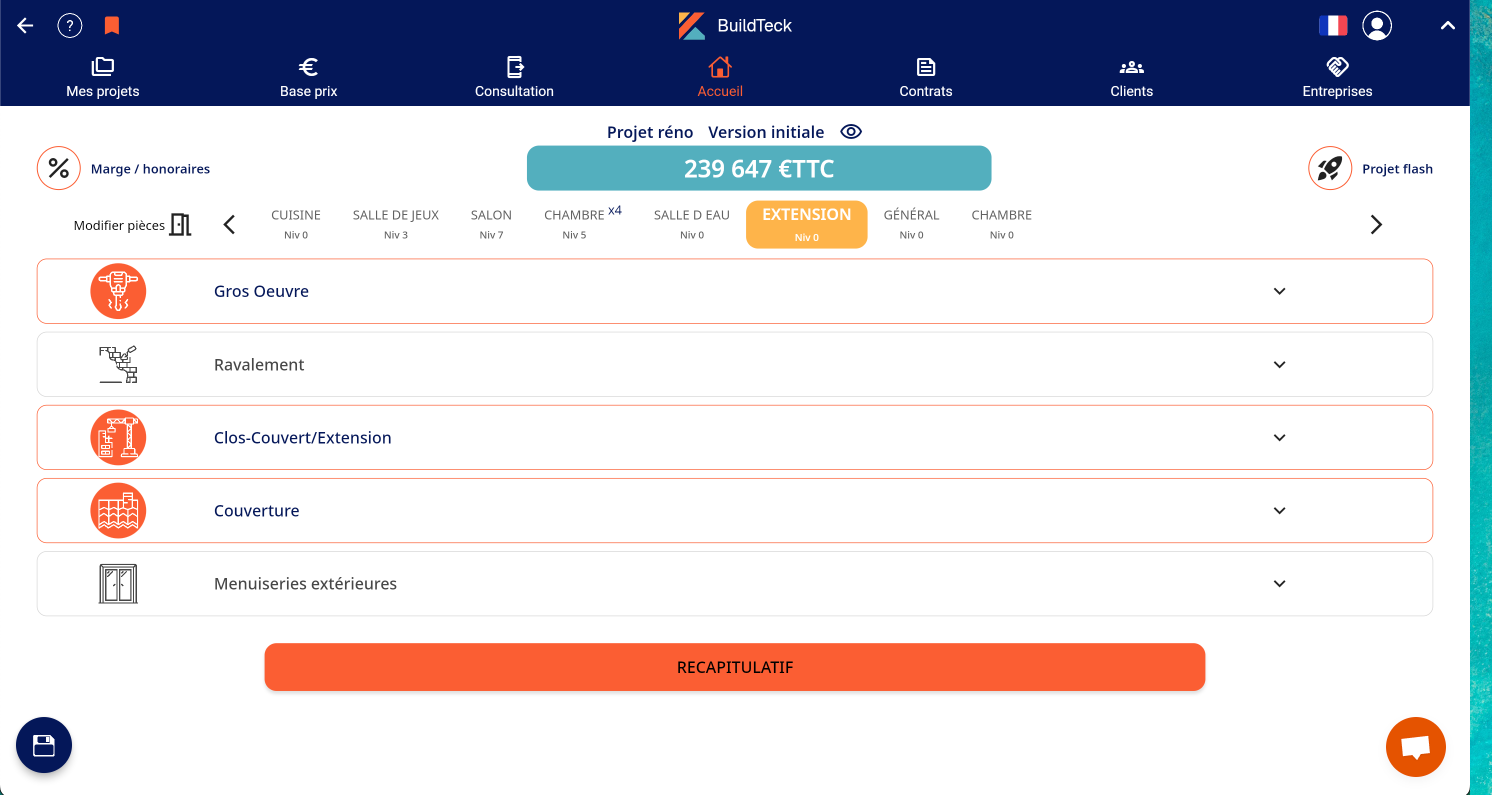The width and height of the screenshot is (1492, 795).
Task: Click the French flag language icon
Action: click(x=1332, y=26)
